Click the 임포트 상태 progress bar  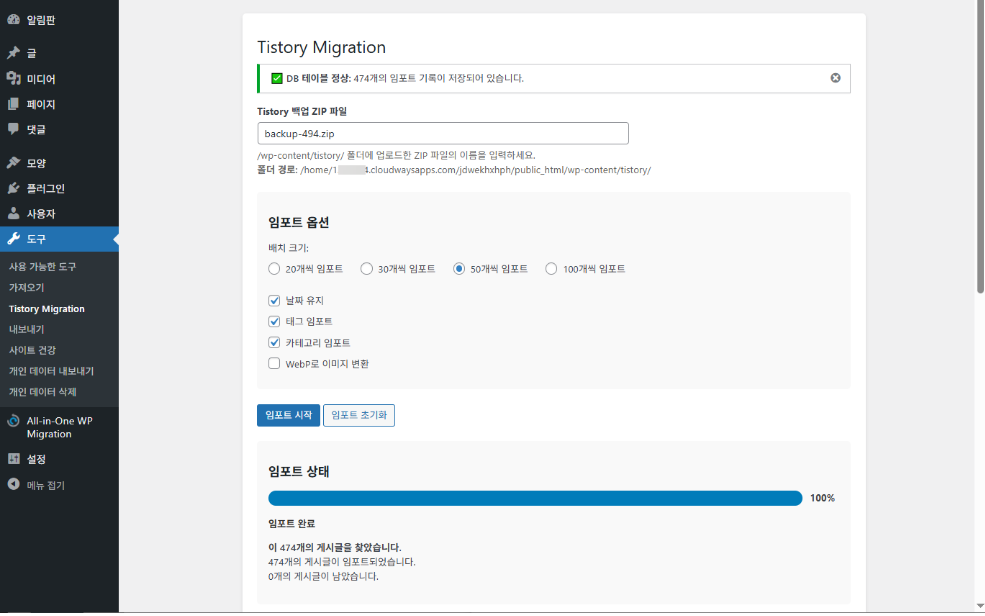(535, 498)
